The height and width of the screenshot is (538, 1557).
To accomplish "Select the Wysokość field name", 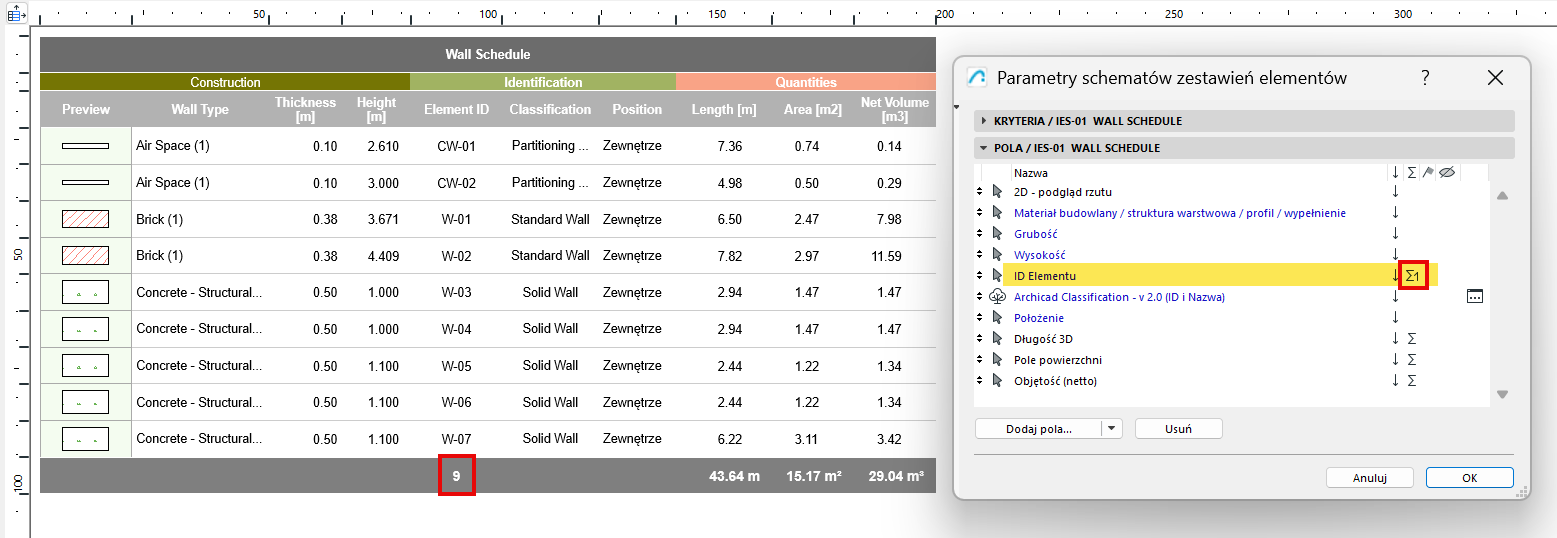I will [1040, 255].
